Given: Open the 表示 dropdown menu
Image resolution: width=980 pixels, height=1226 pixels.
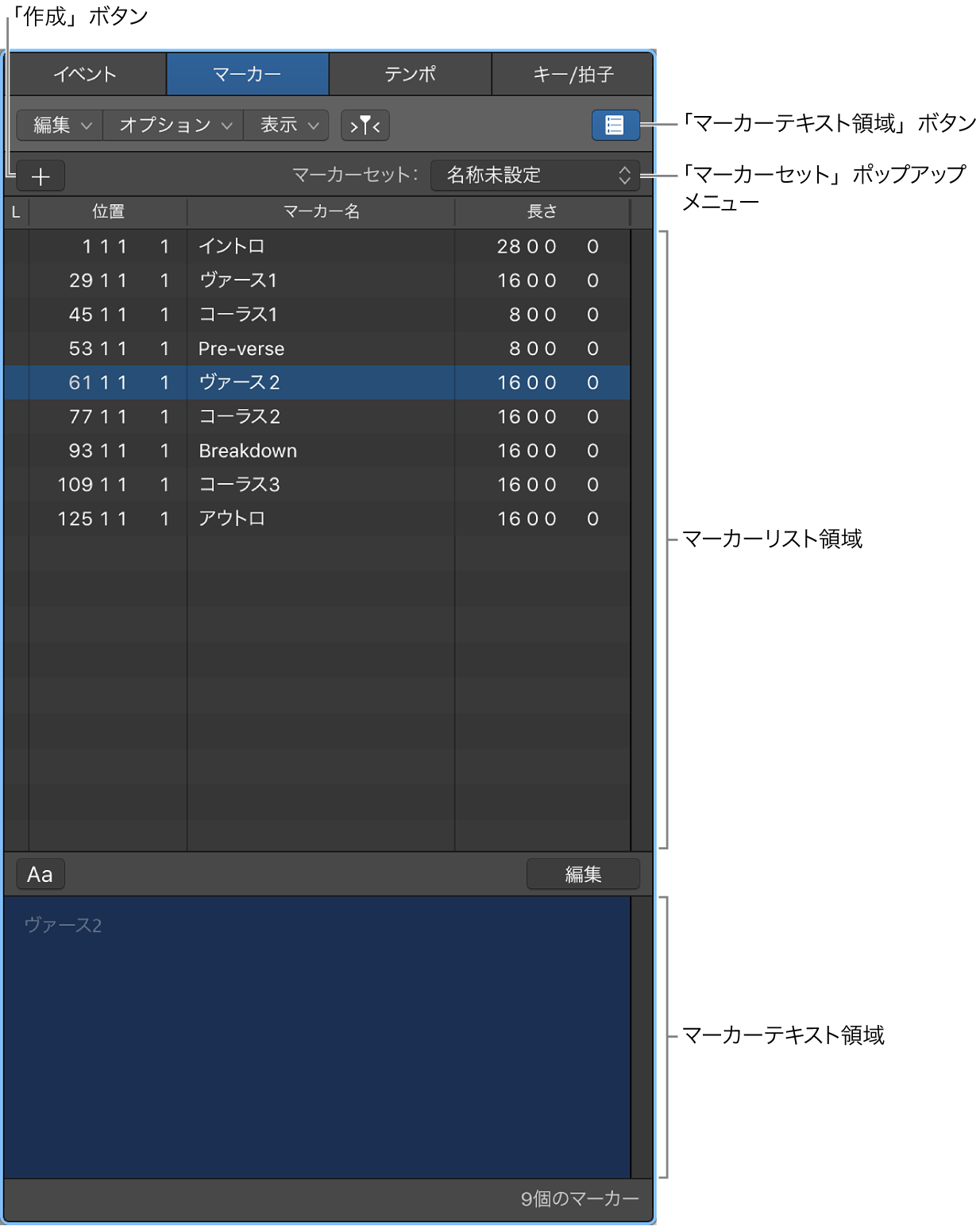Looking at the screenshot, I should click(x=287, y=126).
